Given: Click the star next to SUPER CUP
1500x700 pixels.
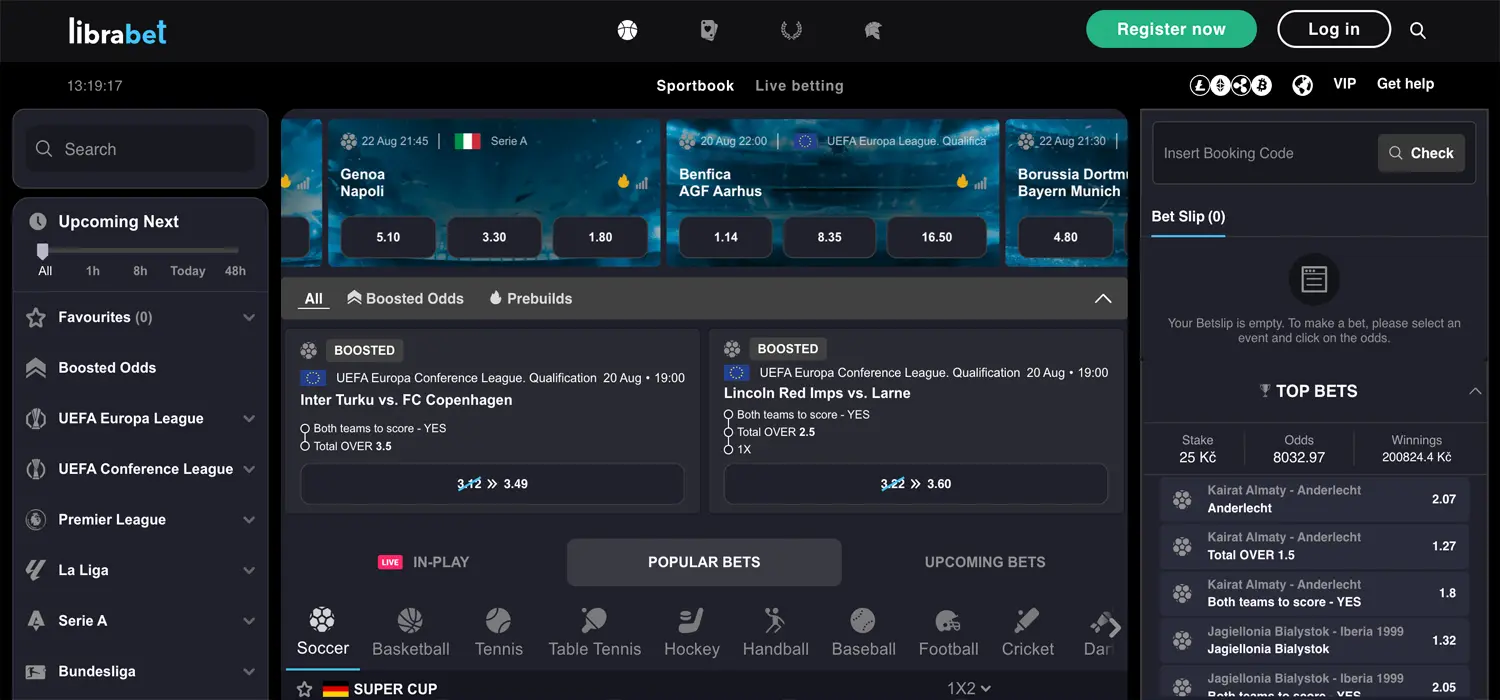Looking at the screenshot, I should click(305, 689).
